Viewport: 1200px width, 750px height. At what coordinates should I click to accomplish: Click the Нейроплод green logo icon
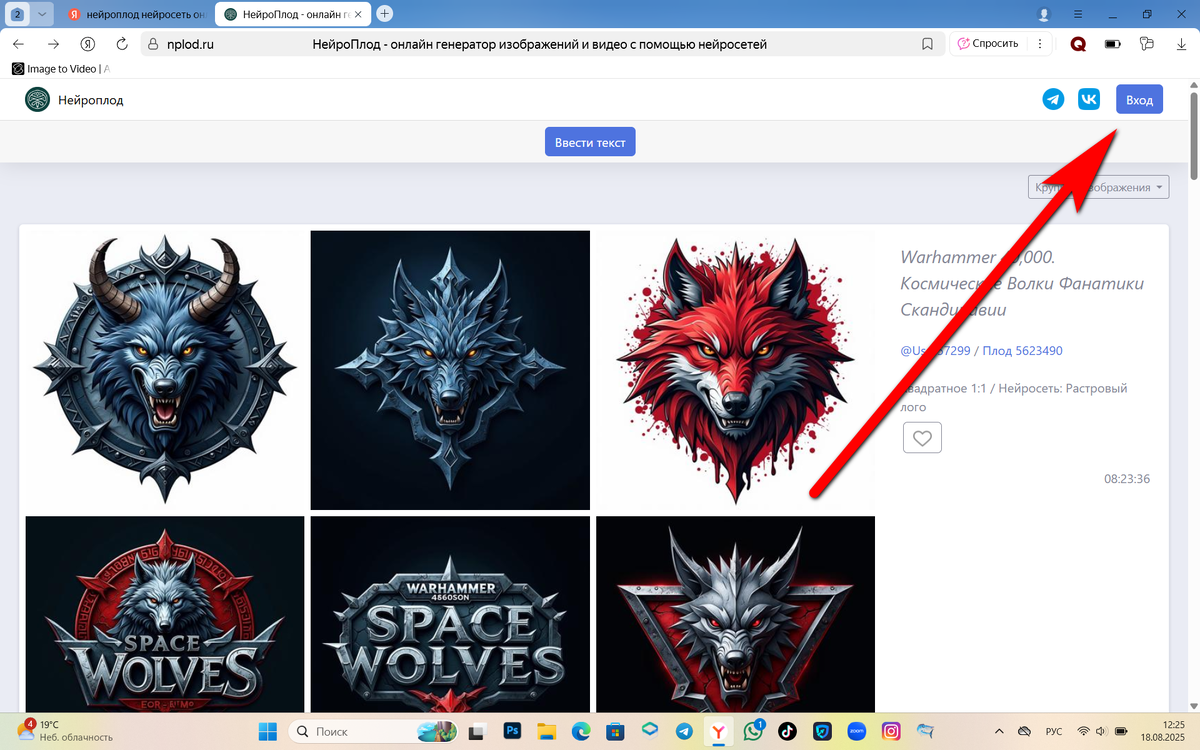tap(37, 99)
